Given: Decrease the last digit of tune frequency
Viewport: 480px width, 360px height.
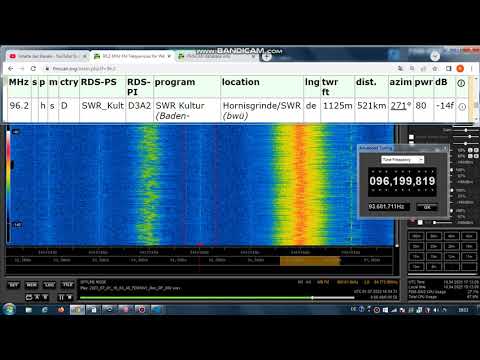Looking at the screenshot, I should coord(432,190).
